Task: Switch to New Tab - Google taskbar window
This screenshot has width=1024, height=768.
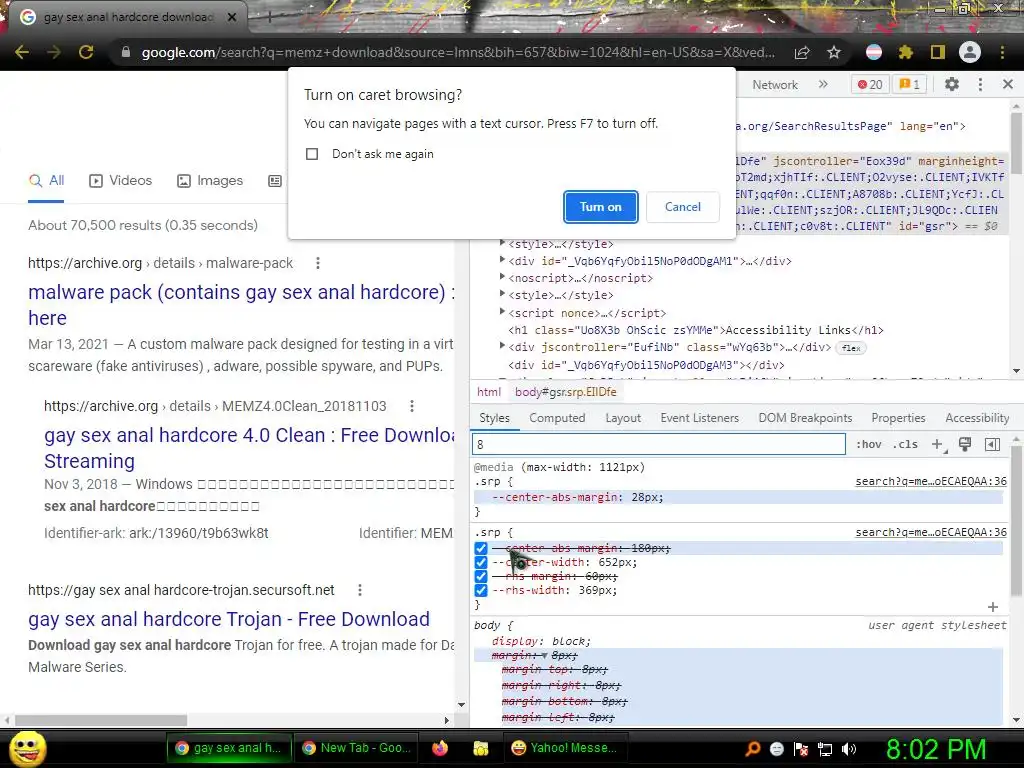Action: pyautogui.click(x=356, y=748)
